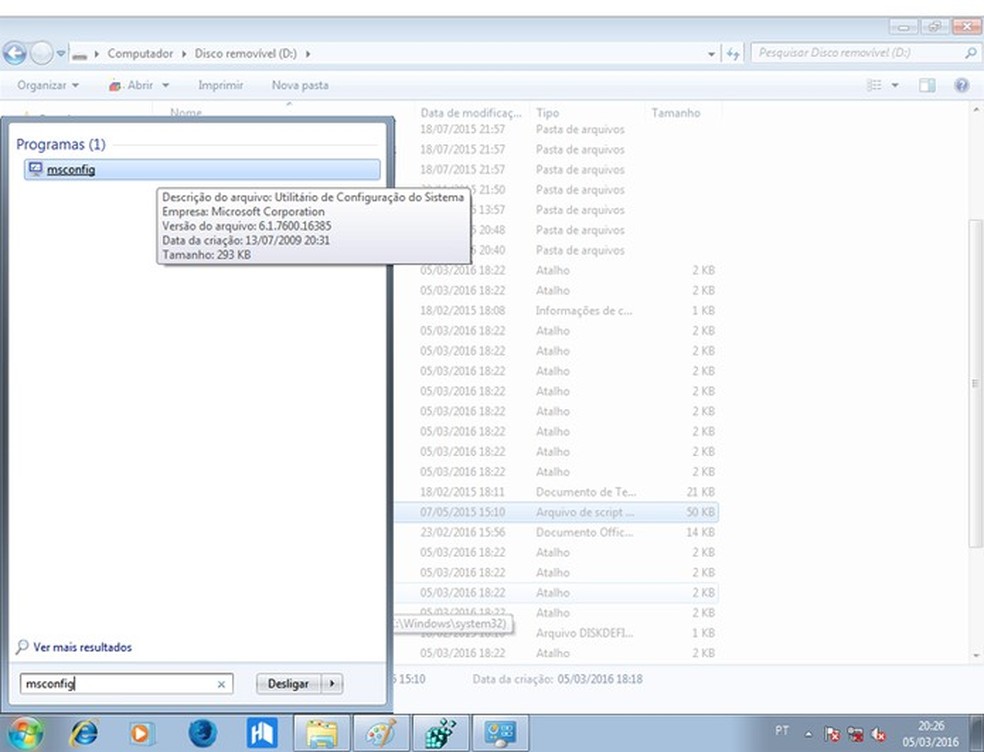Open the Organizar menu
This screenshot has height=752, width=984.
coord(48,85)
